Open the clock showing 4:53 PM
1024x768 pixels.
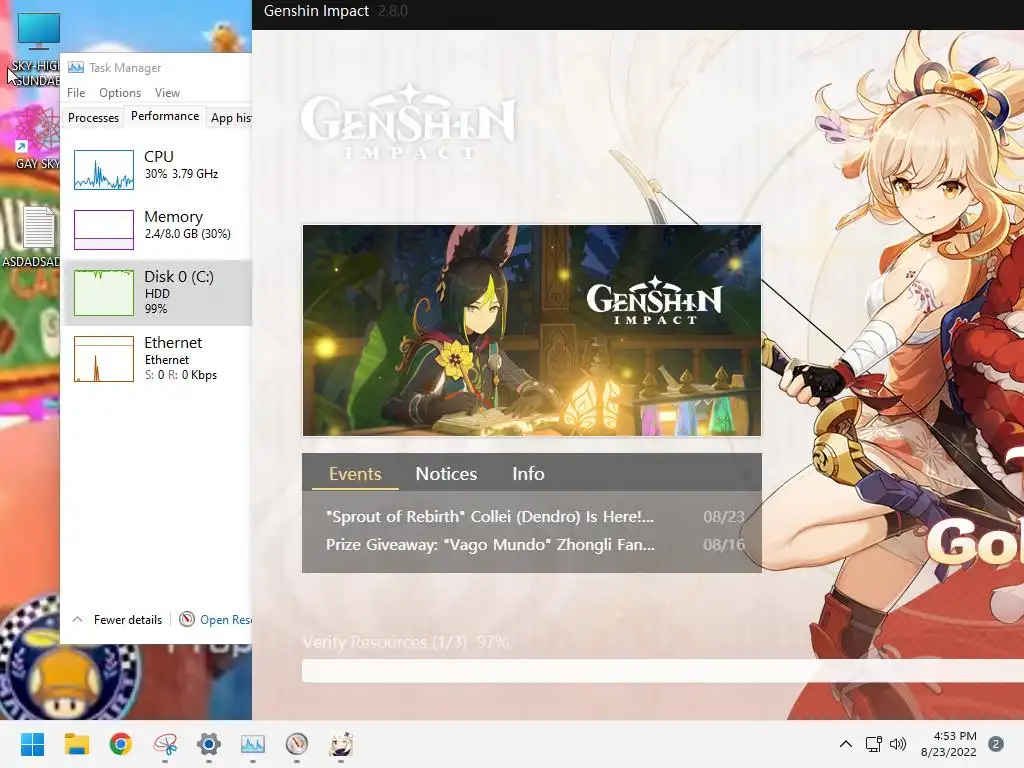point(949,744)
